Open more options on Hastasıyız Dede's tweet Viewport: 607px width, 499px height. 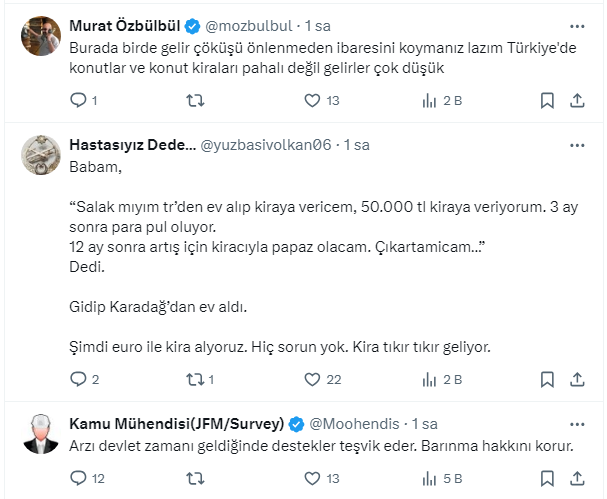(x=577, y=145)
